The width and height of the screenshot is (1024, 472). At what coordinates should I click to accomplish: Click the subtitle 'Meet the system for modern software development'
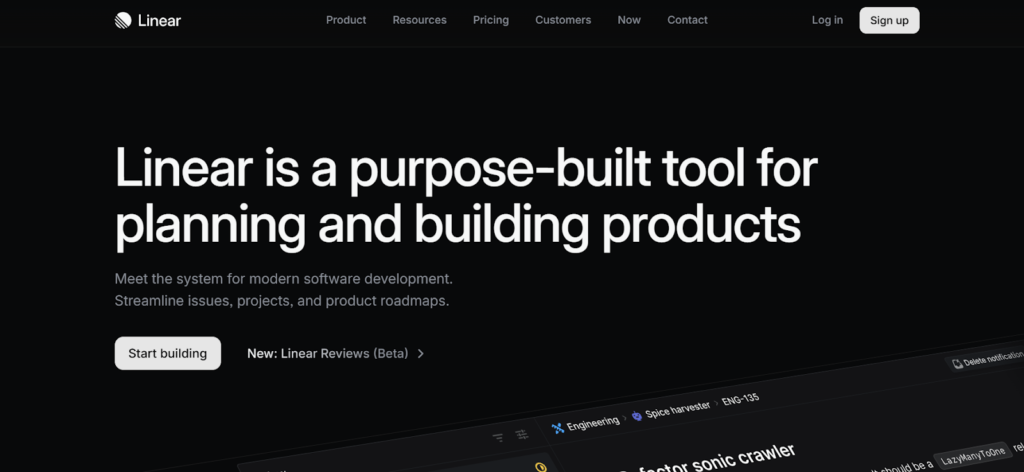(x=283, y=279)
